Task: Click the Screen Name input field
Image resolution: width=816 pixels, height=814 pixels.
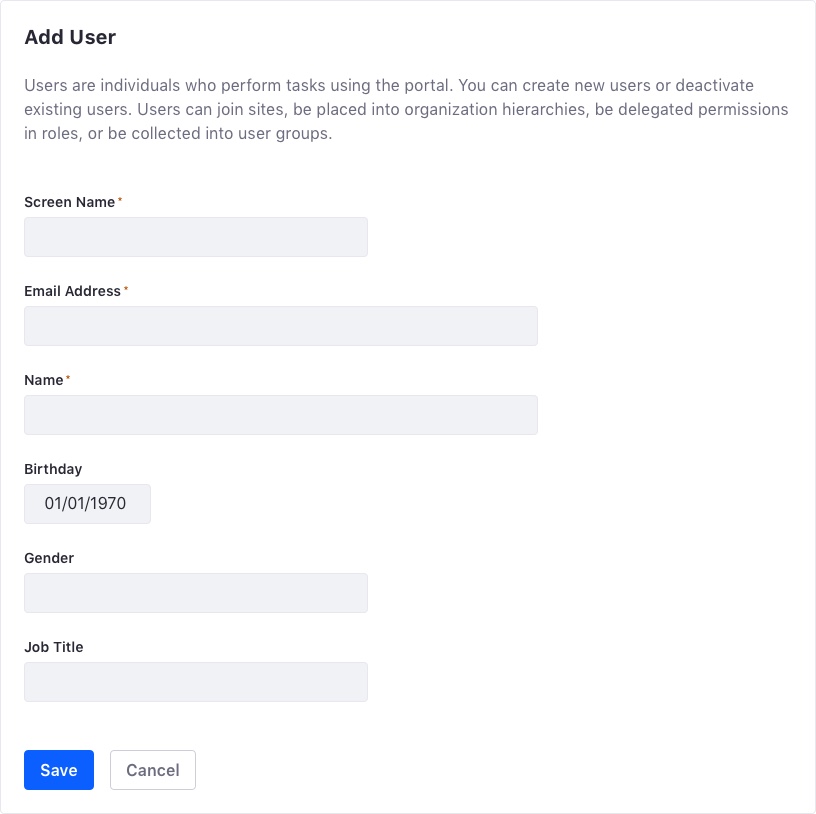Action: coord(195,237)
